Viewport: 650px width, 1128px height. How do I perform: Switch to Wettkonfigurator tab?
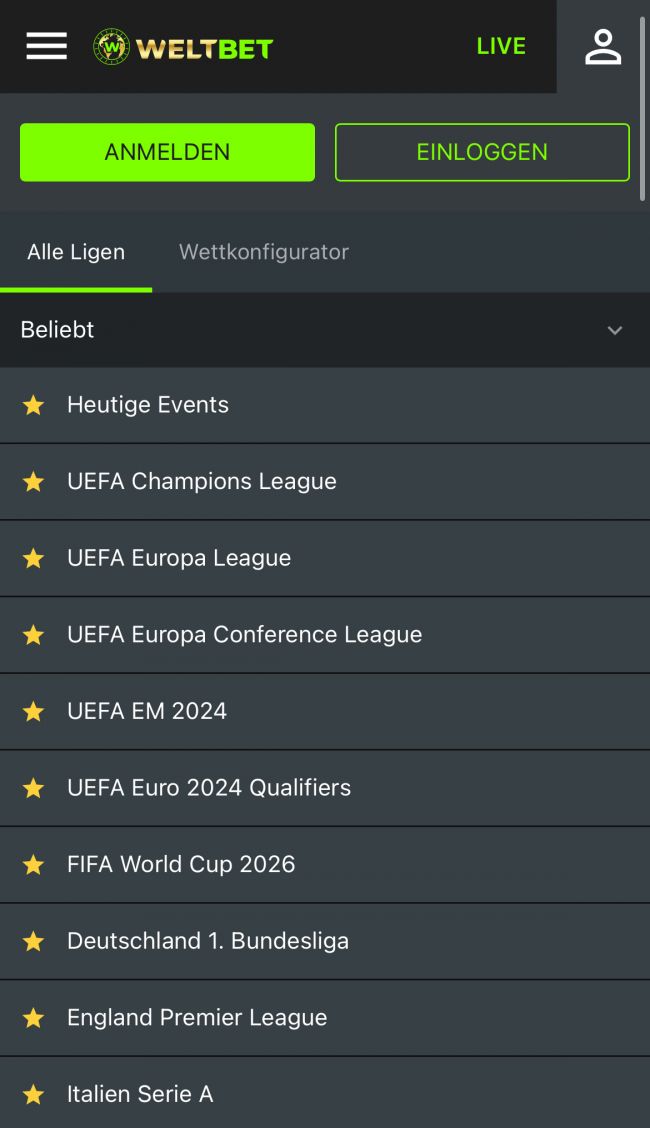point(264,252)
